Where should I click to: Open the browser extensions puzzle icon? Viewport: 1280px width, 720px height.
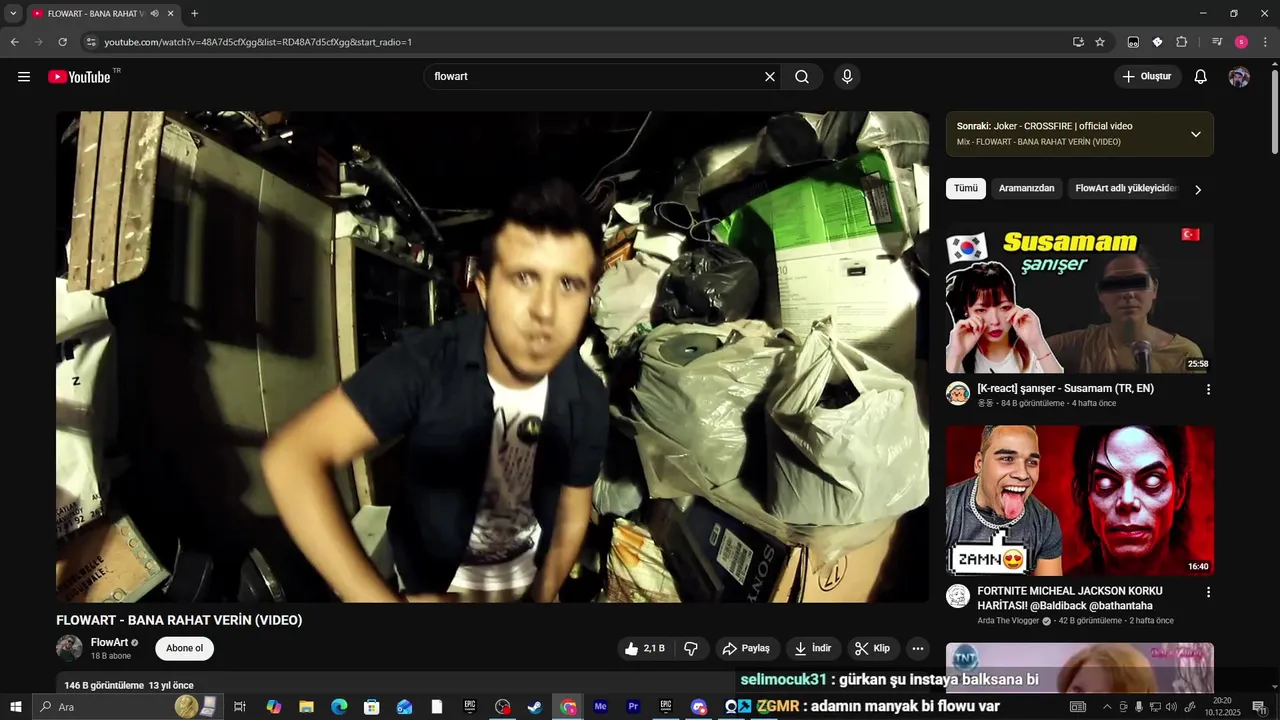1181,42
